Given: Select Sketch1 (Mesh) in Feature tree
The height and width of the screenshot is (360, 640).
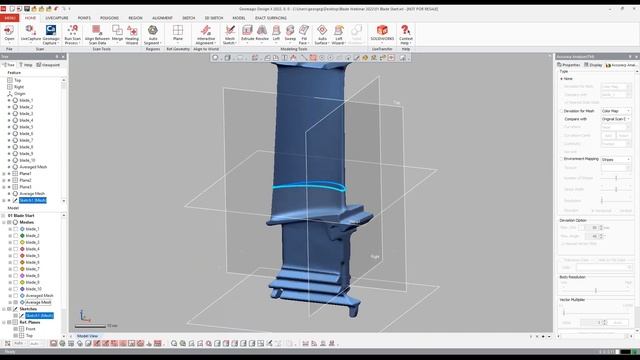Looking at the screenshot, I should [33, 200].
